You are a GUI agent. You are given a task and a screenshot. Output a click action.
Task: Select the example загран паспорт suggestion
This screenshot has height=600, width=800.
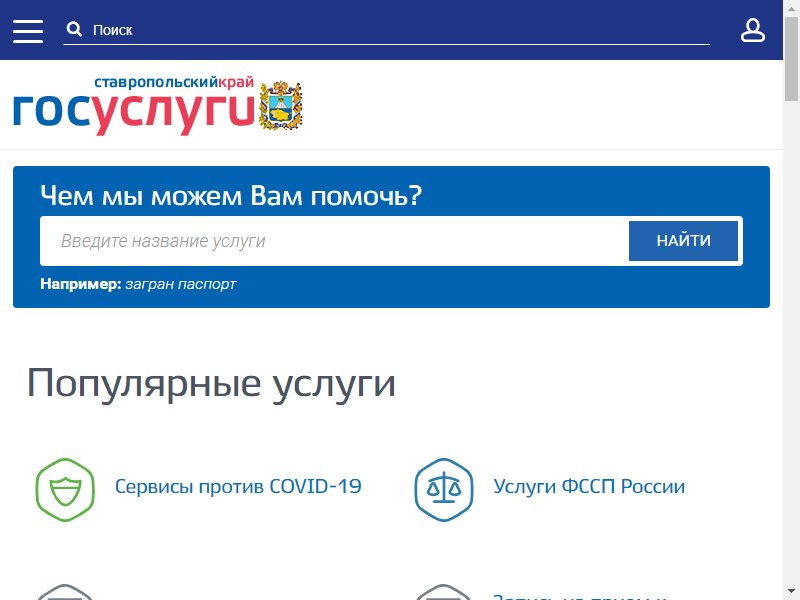(x=181, y=284)
